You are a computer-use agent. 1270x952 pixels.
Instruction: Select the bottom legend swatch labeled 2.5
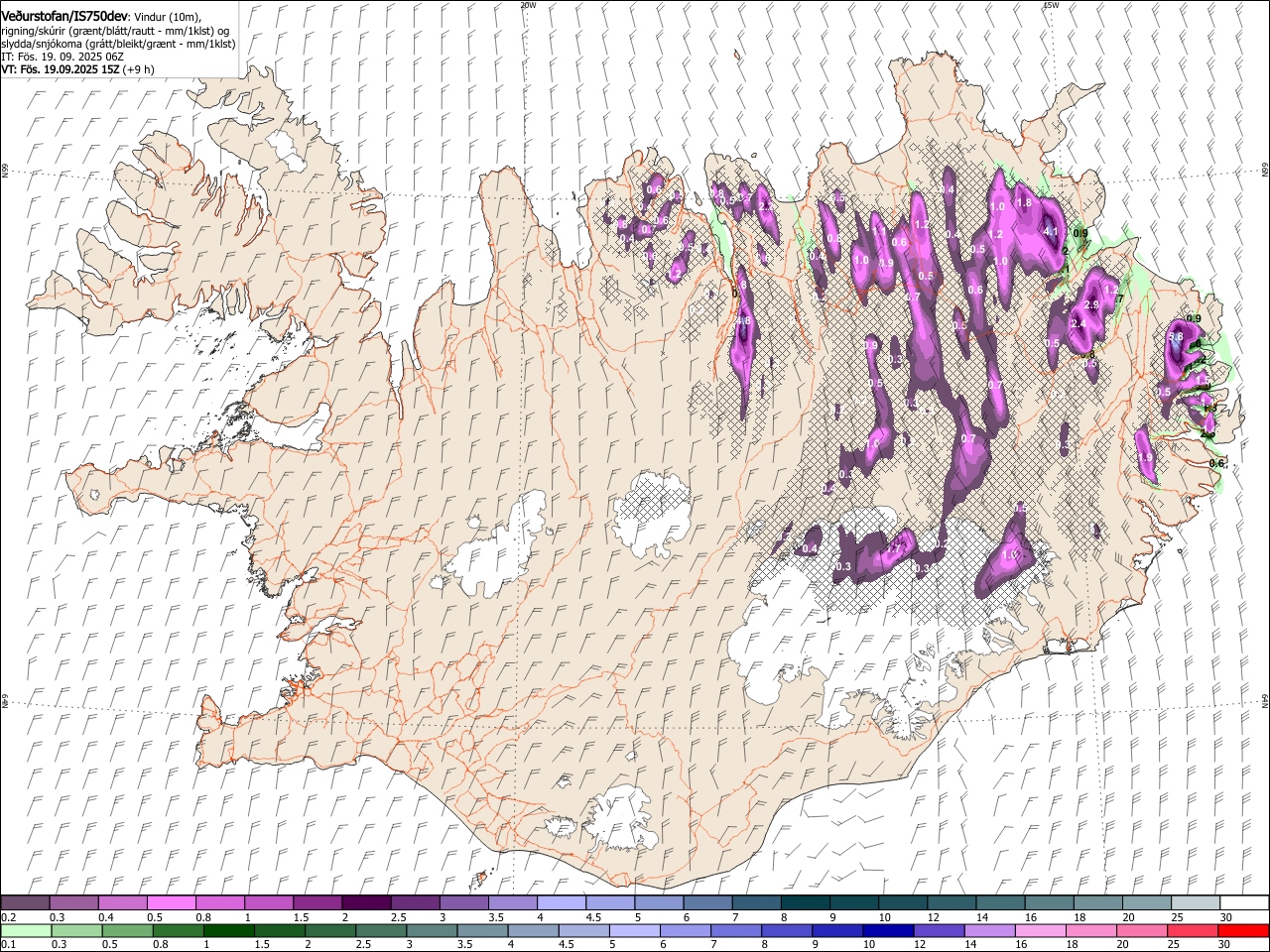point(380,930)
